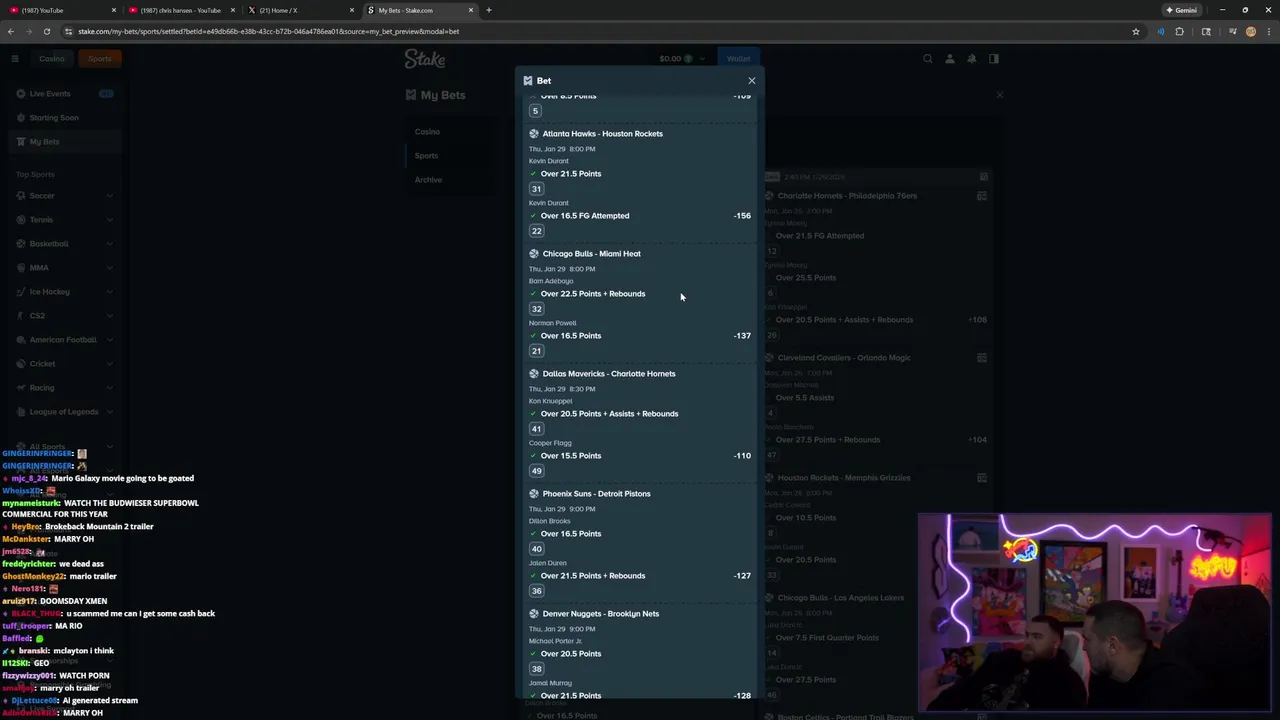Open the Gemini button in Chrome
The width and height of the screenshot is (1280, 720).
pos(1182,10)
